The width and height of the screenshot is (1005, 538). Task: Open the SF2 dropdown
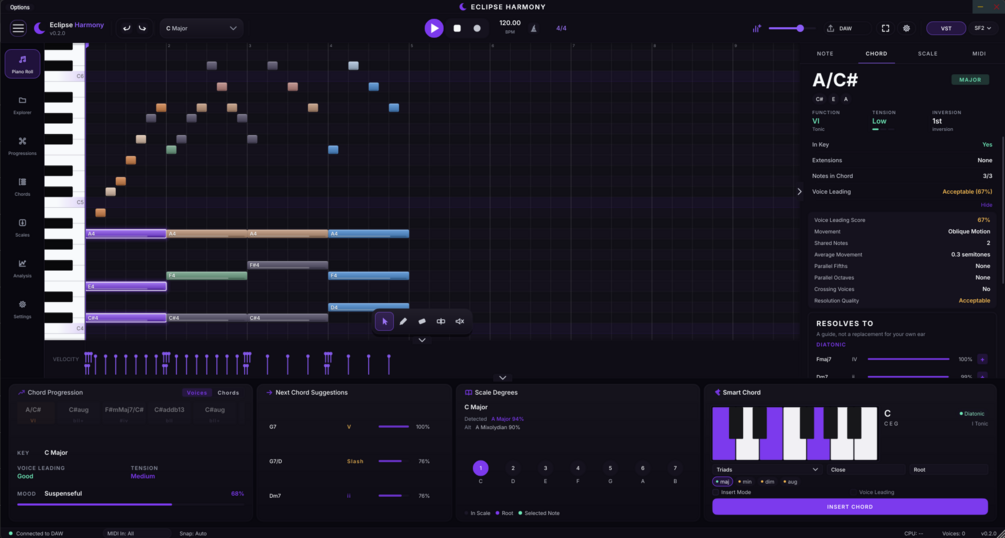tap(983, 28)
